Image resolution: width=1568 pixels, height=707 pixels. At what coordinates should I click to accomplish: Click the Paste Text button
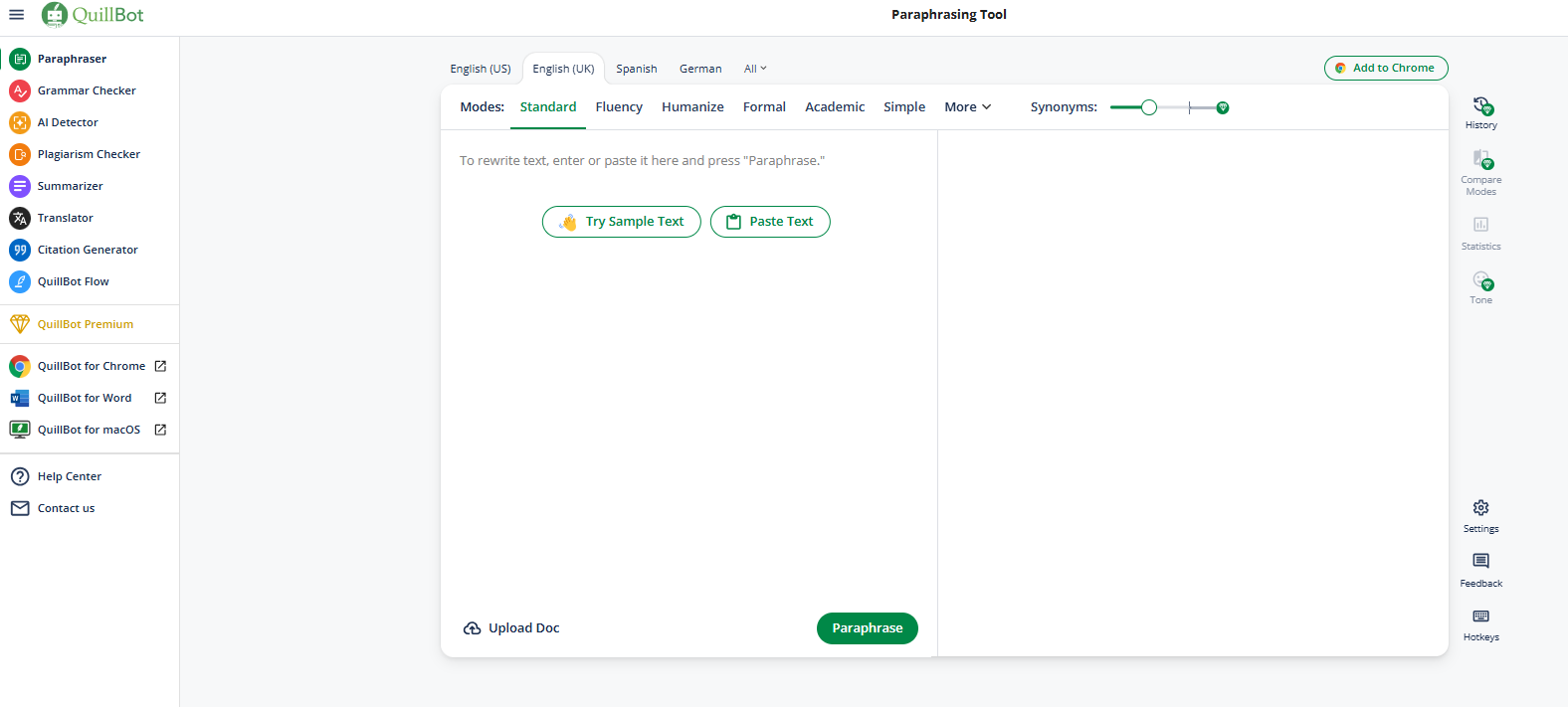770,222
